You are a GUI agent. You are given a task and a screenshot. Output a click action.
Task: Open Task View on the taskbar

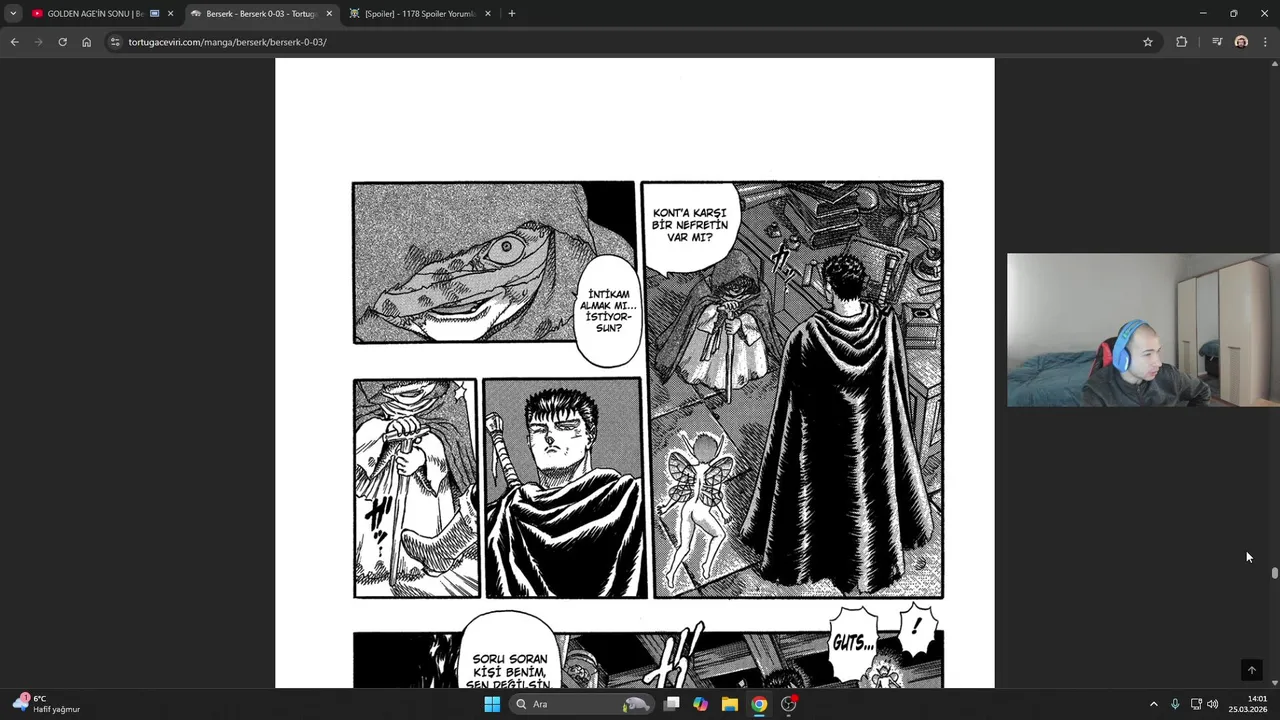[672, 704]
